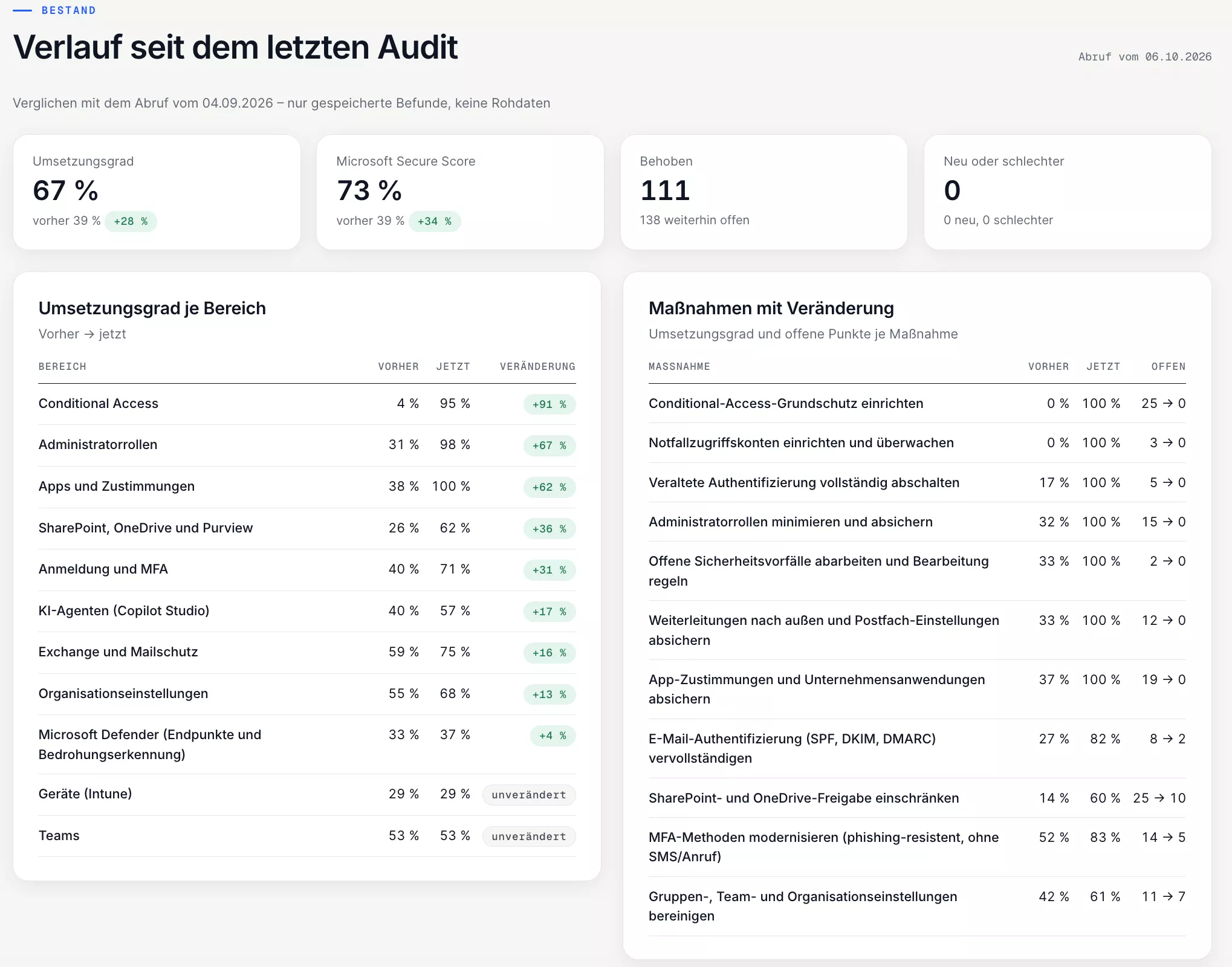
Task: Select 'SharePoint- und OneDrive-Freigabe einschränken' measure
Action: coord(804,798)
